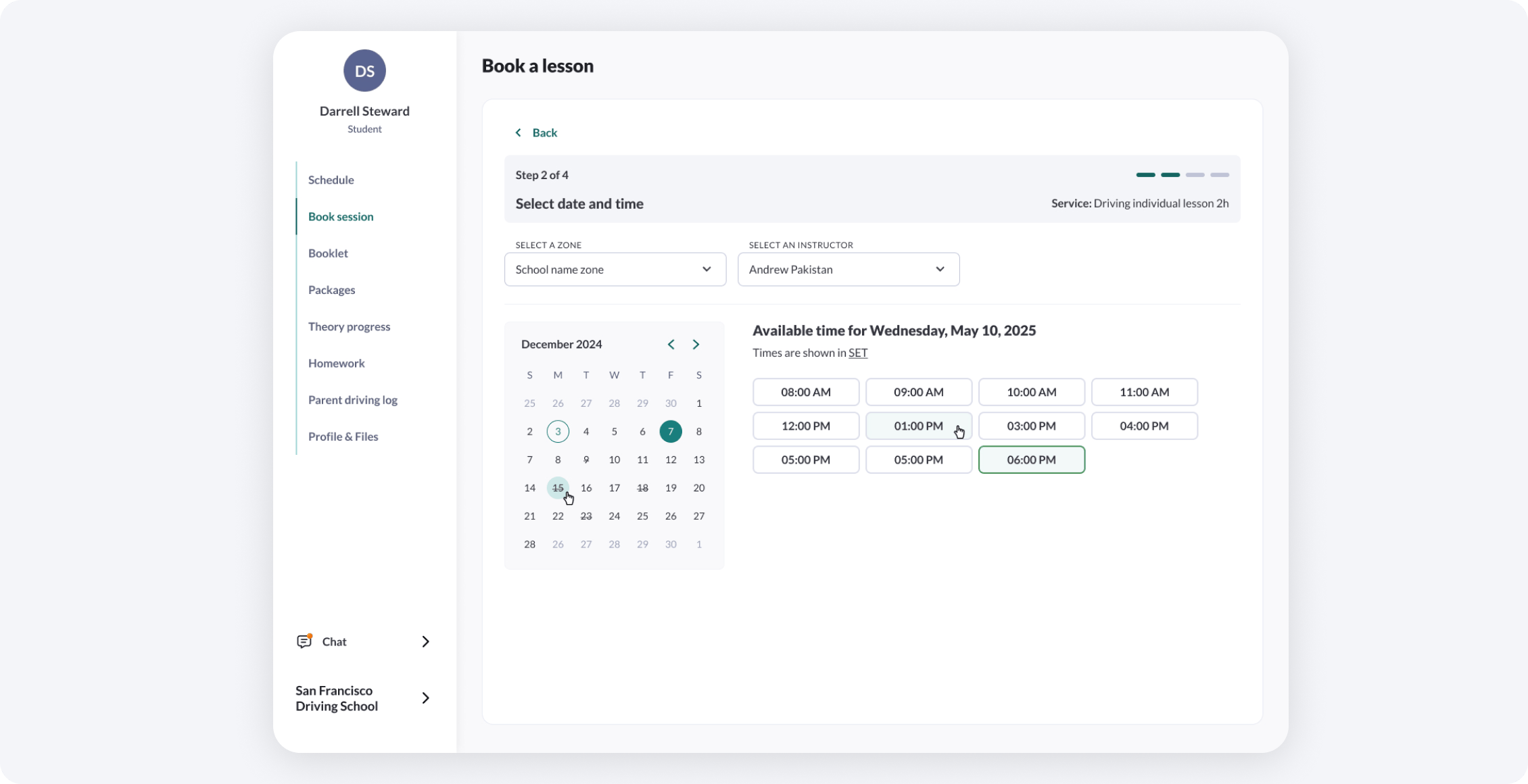Click the DS profile avatar
Screen dimensions: 1528x784
coord(364,70)
